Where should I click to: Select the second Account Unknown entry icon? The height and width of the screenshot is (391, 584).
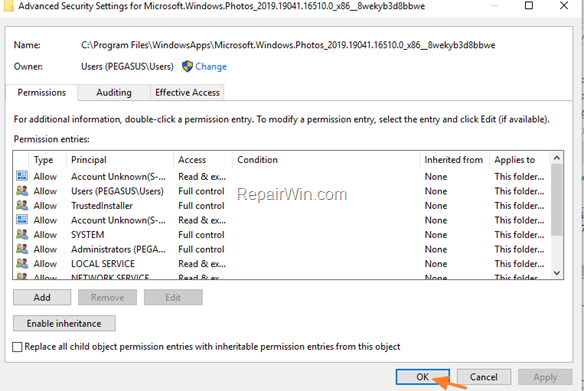22,220
